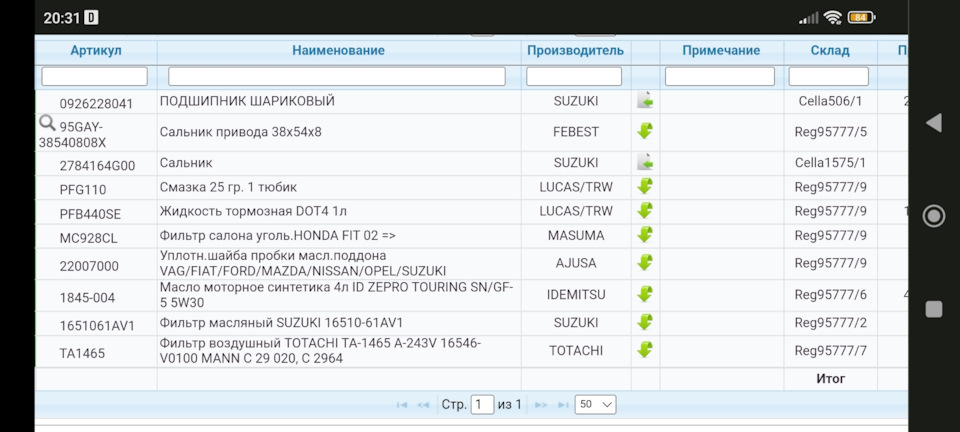
Task: Click manufacturer AJUSA cell
Action: point(576,263)
